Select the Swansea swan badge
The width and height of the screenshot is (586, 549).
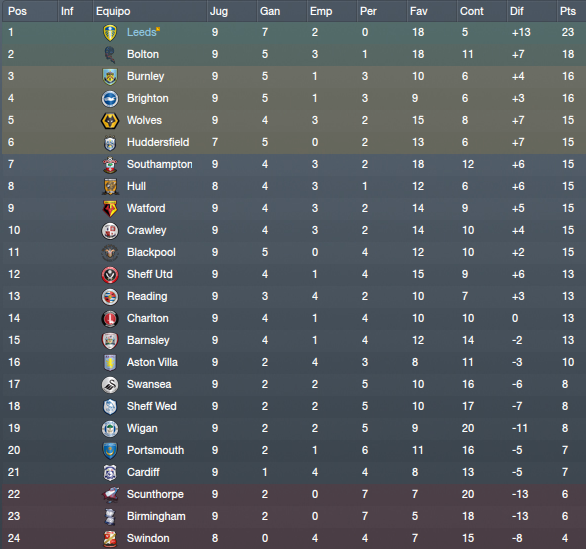[x=110, y=384]
